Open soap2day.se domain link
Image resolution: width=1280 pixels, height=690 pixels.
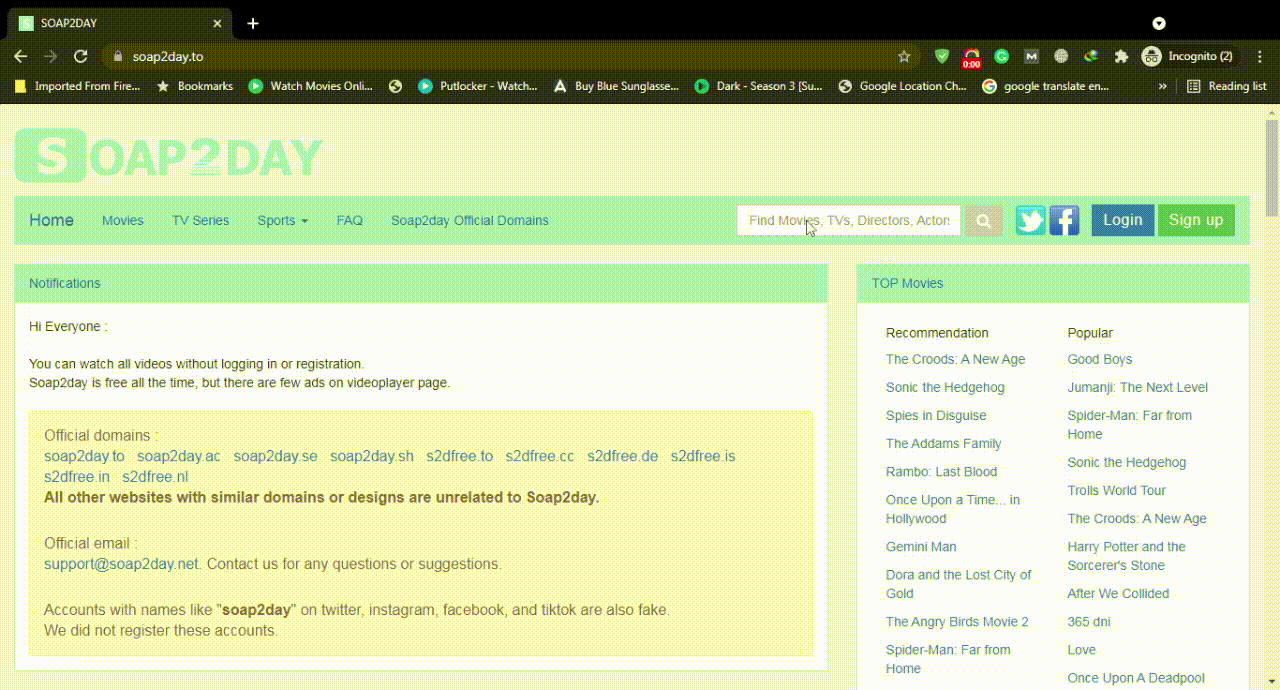(276, 456)
